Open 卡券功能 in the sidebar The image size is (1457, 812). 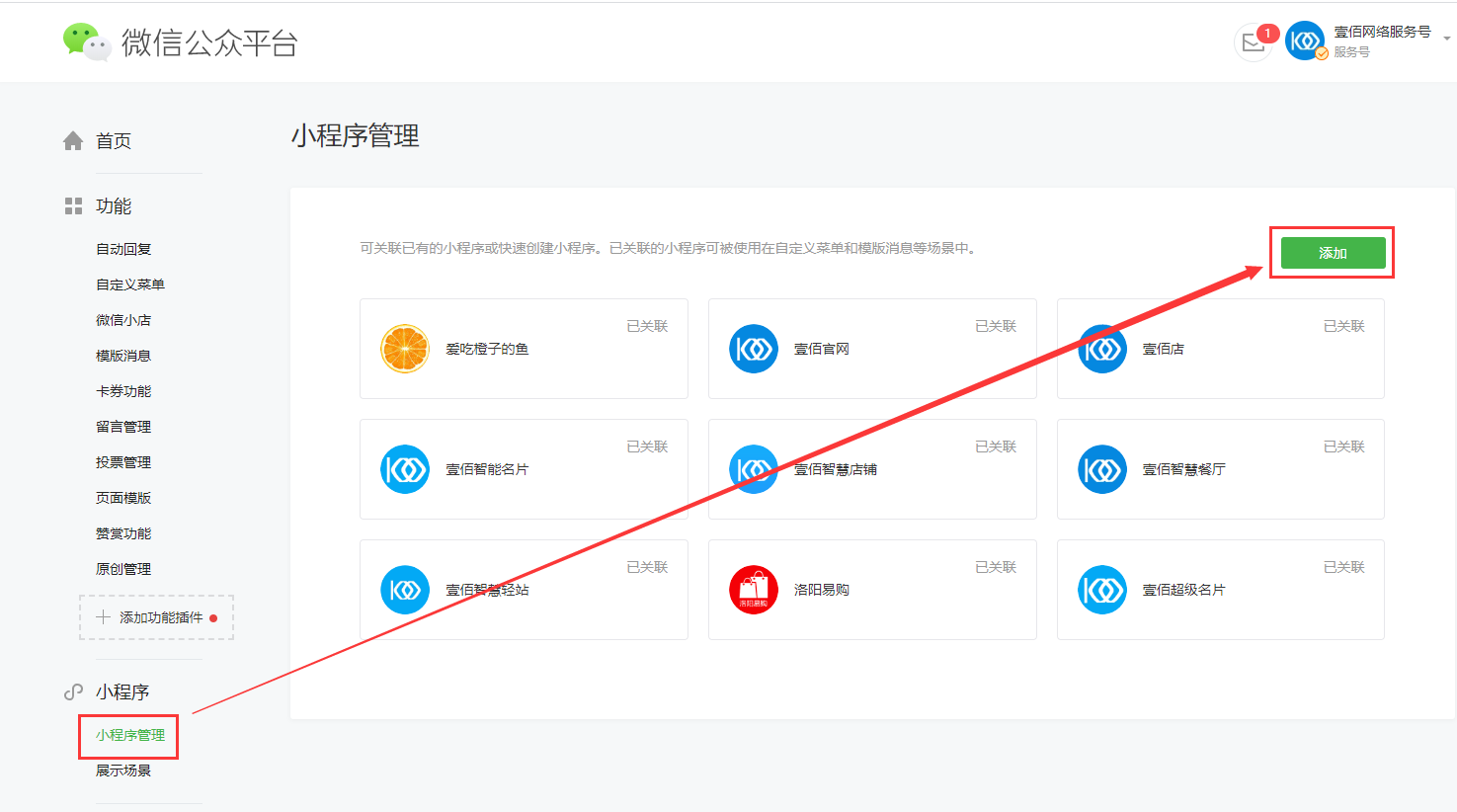pos(123,391)
